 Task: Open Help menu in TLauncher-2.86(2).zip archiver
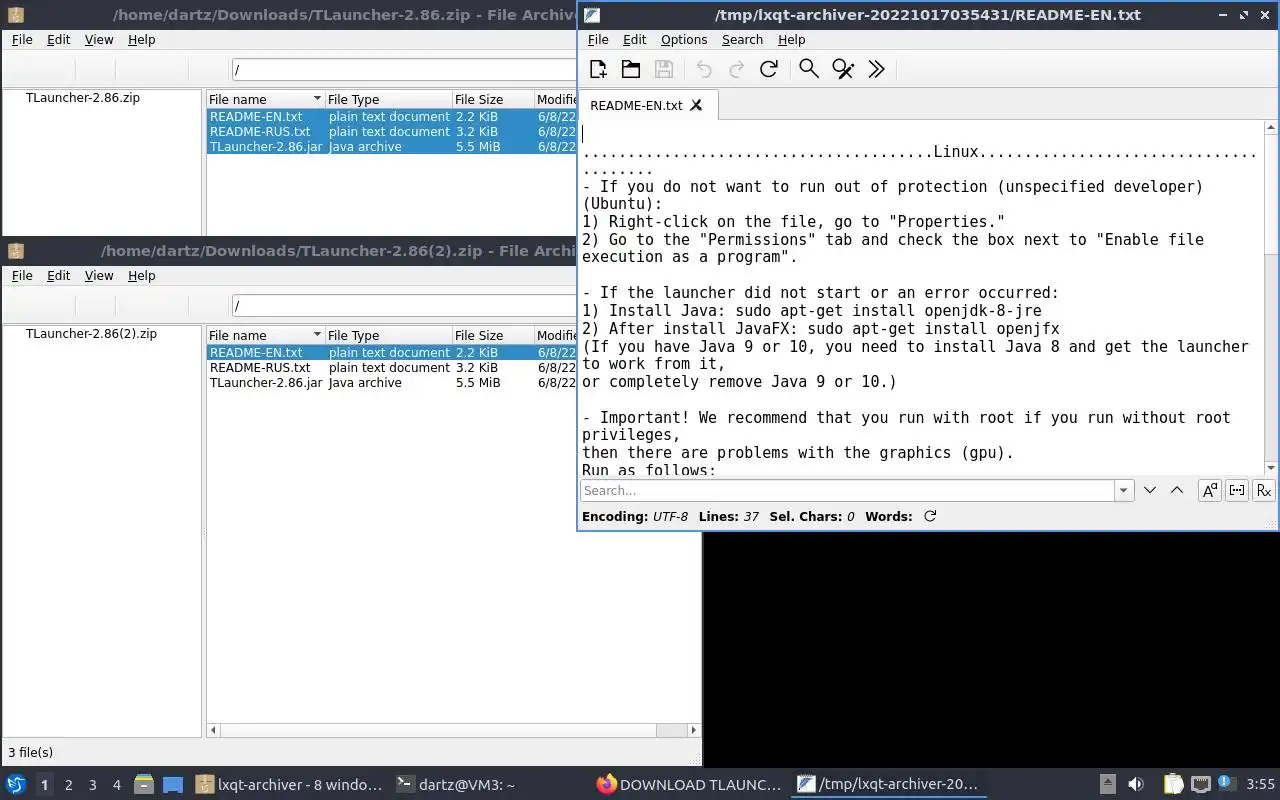click(142, 276)
